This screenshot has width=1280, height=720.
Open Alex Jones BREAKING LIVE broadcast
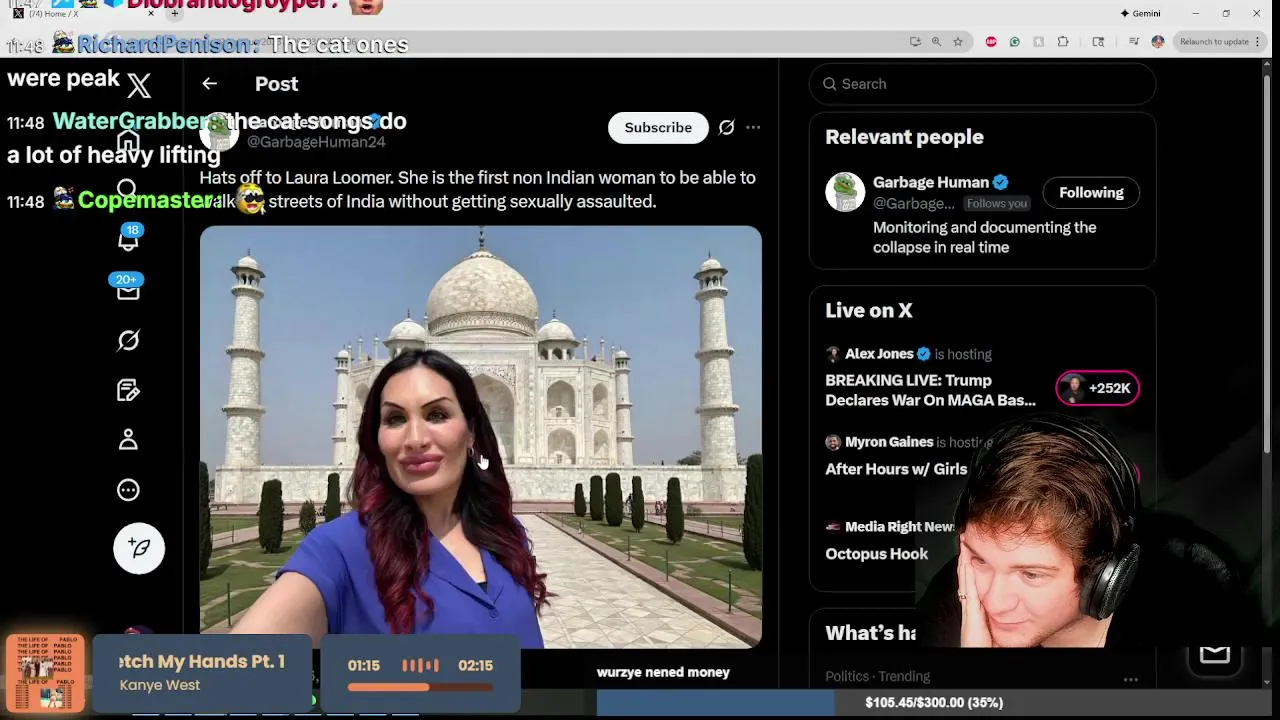click(930, 390)
